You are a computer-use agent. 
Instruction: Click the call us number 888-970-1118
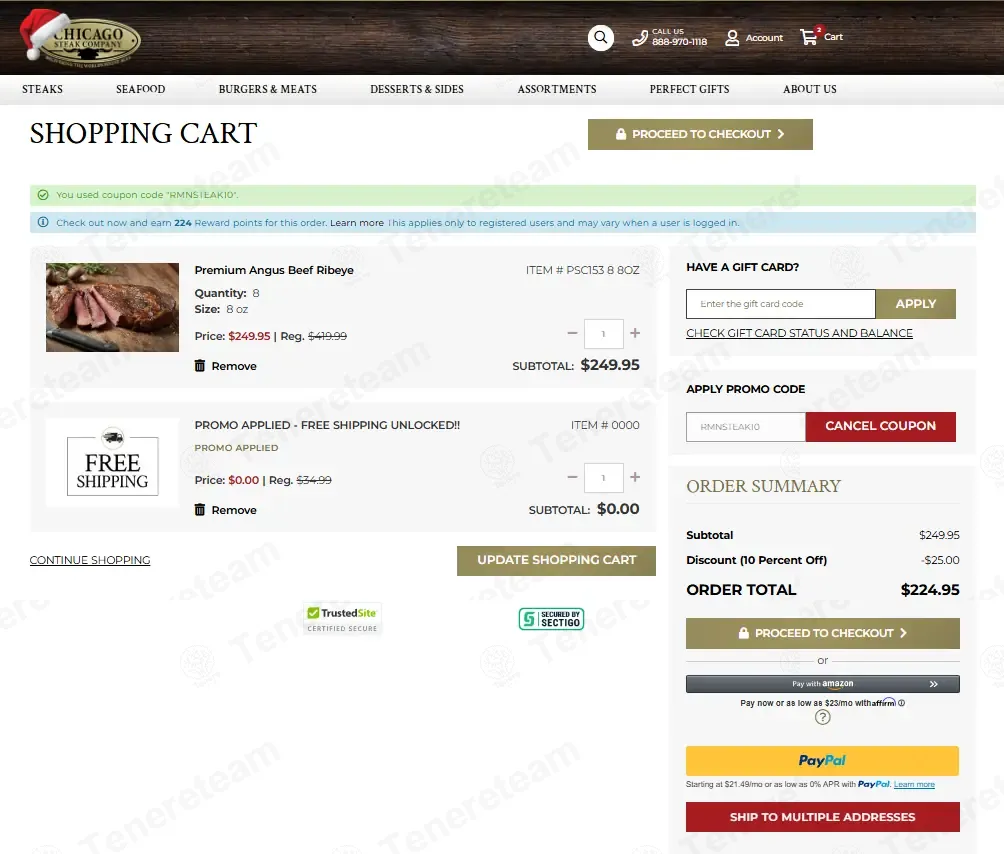coord(679,42)
